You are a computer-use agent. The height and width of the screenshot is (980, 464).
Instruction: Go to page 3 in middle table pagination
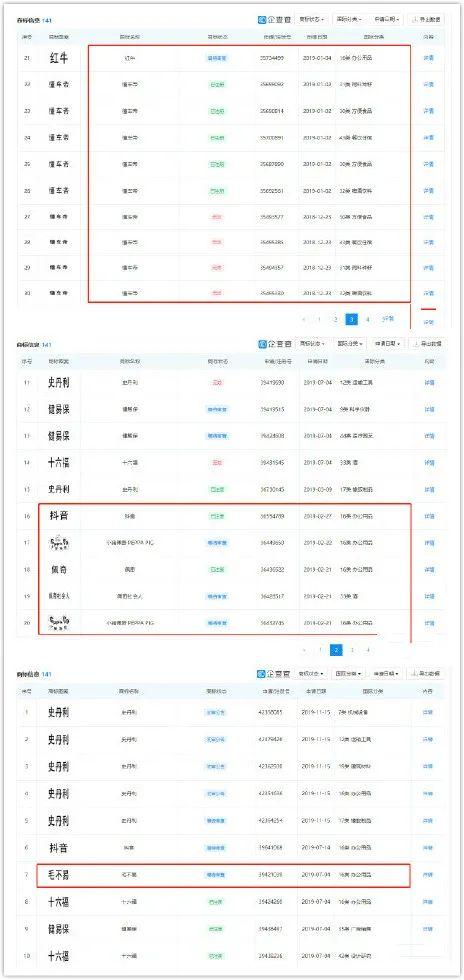click(x=352, y=650)
